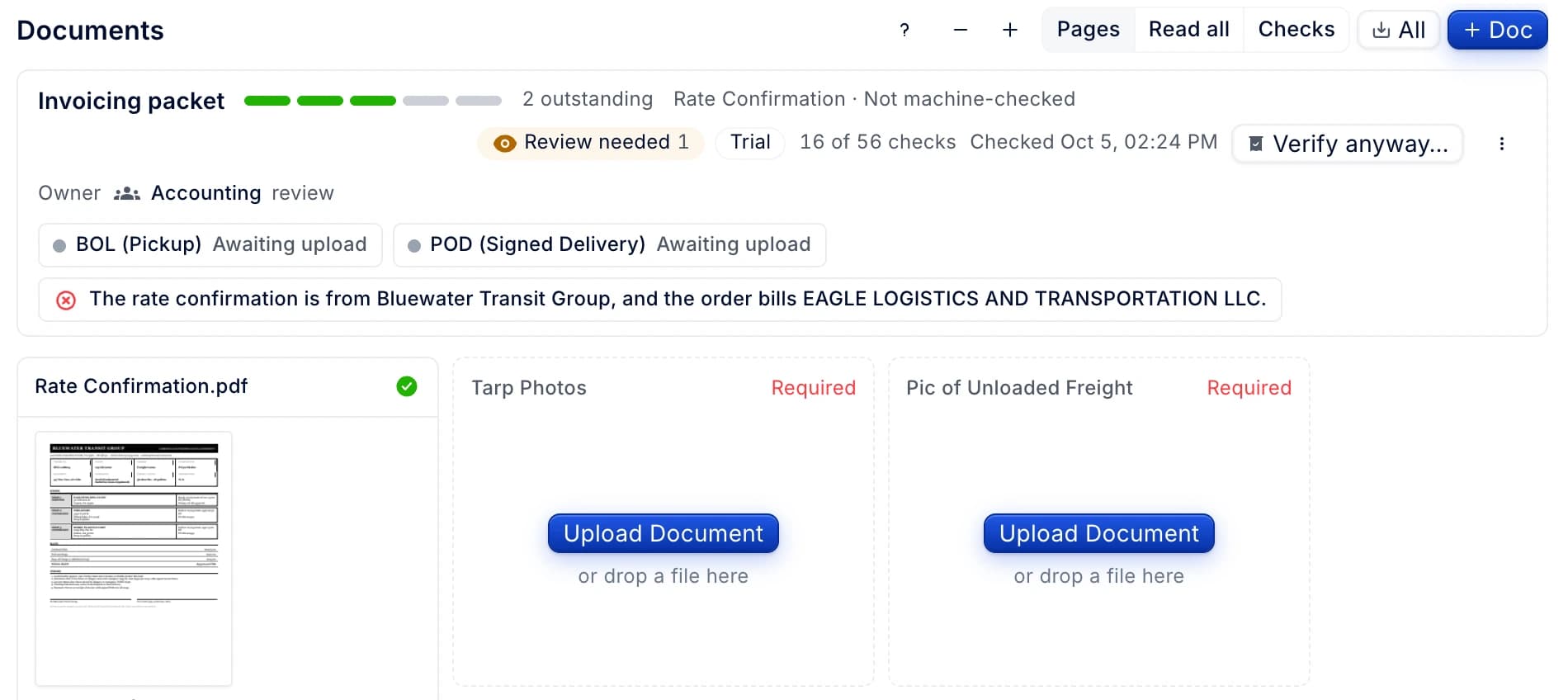The image size is (1568, 700).
Task: Click the download icon in All button
Action: coord(1381,31)
